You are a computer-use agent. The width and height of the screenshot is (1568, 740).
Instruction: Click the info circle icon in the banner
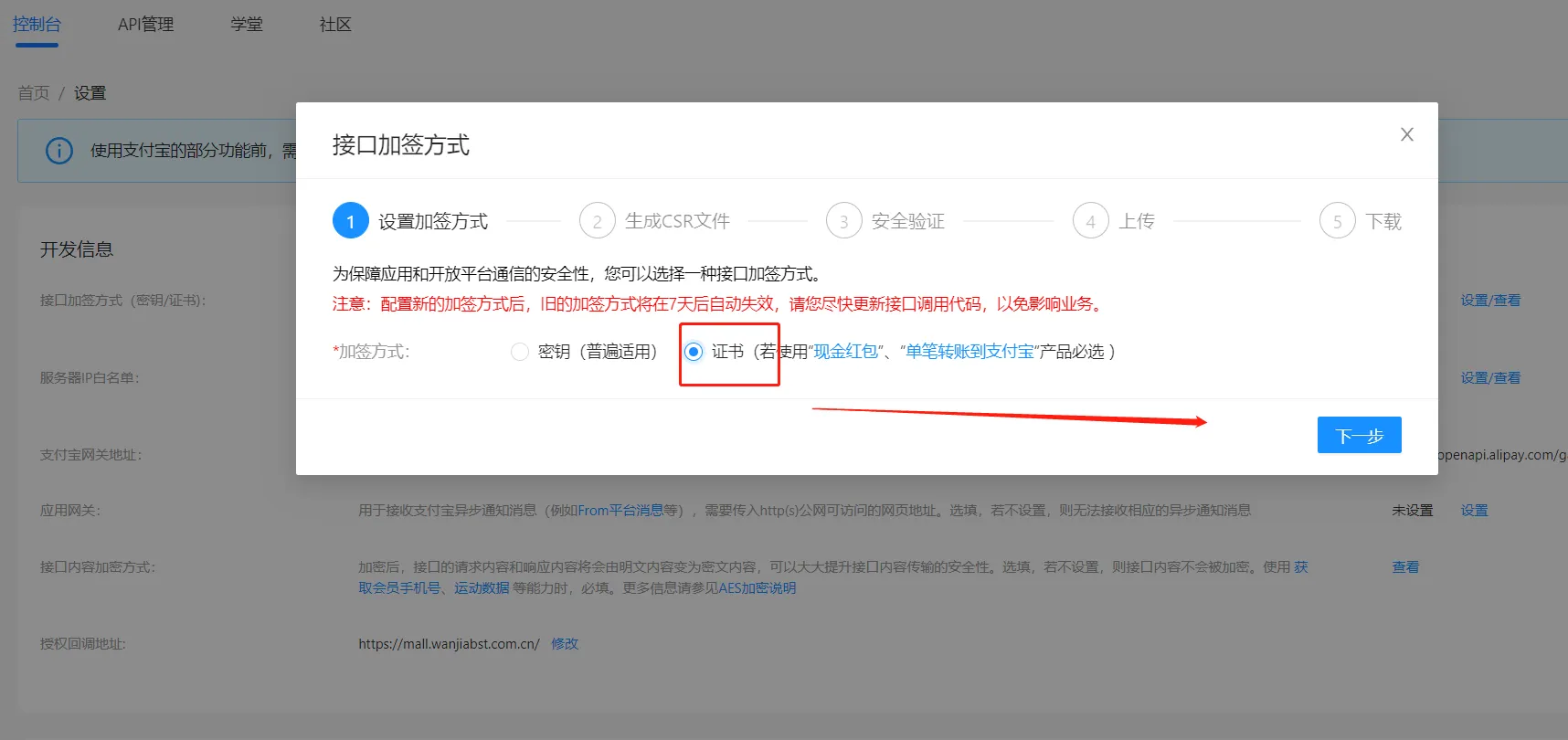point(59,151)
